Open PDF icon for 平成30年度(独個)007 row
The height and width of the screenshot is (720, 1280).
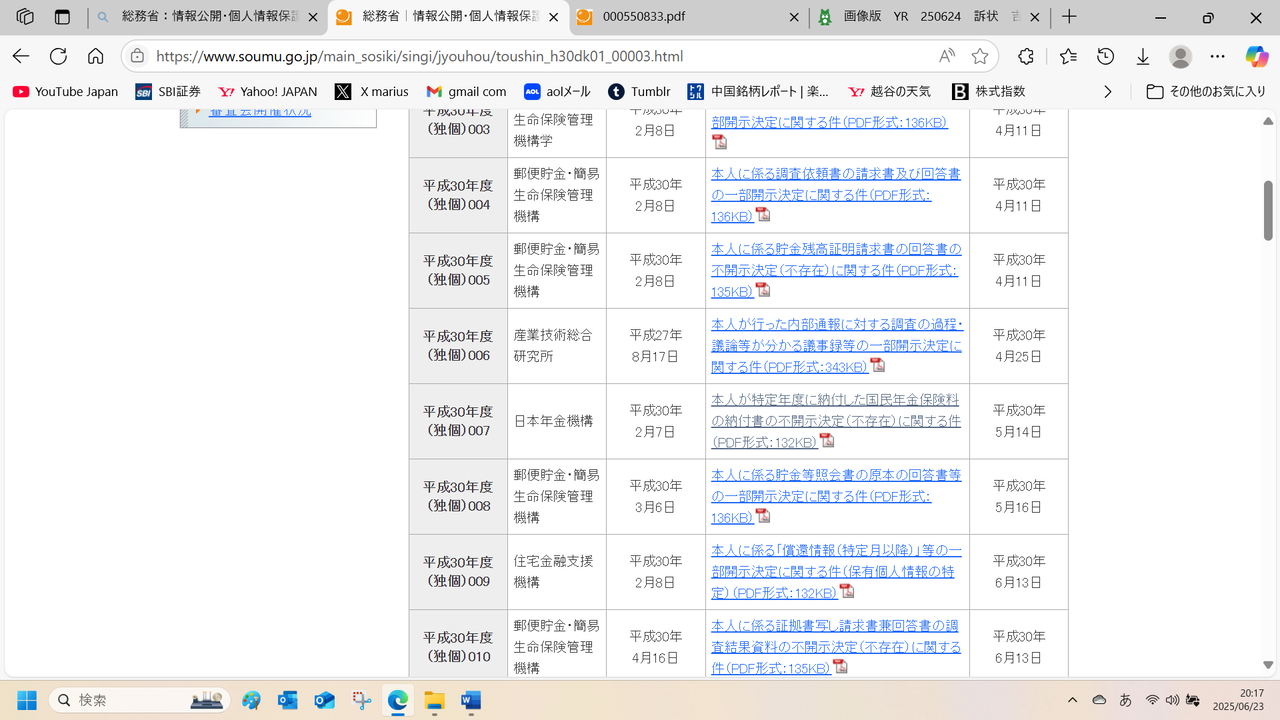point(827,440)
